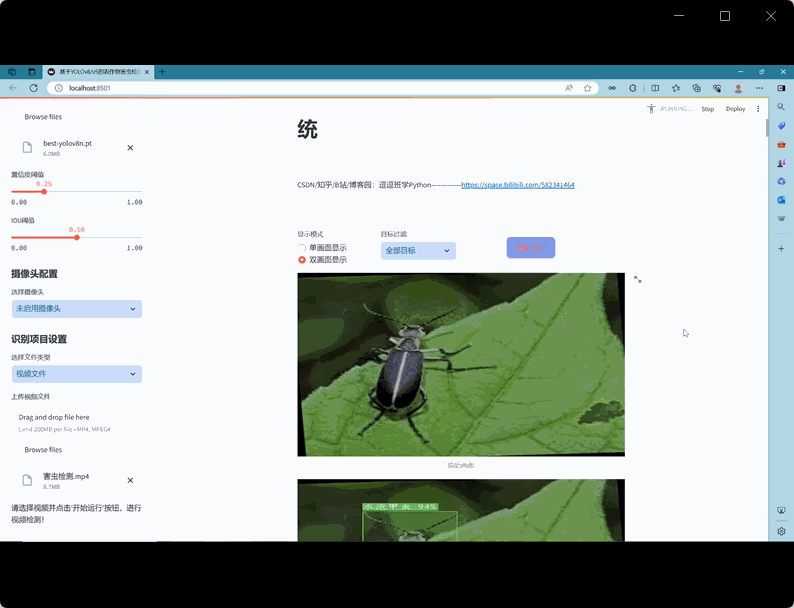
Task: Click the blue run button
Action: 531,248
